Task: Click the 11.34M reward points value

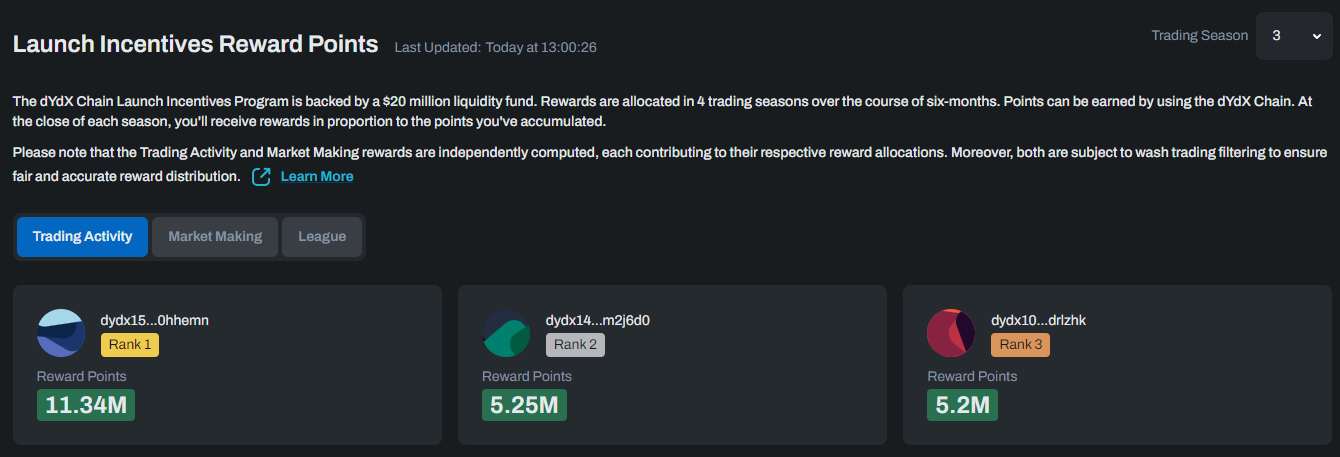Action: coord(86,405)
